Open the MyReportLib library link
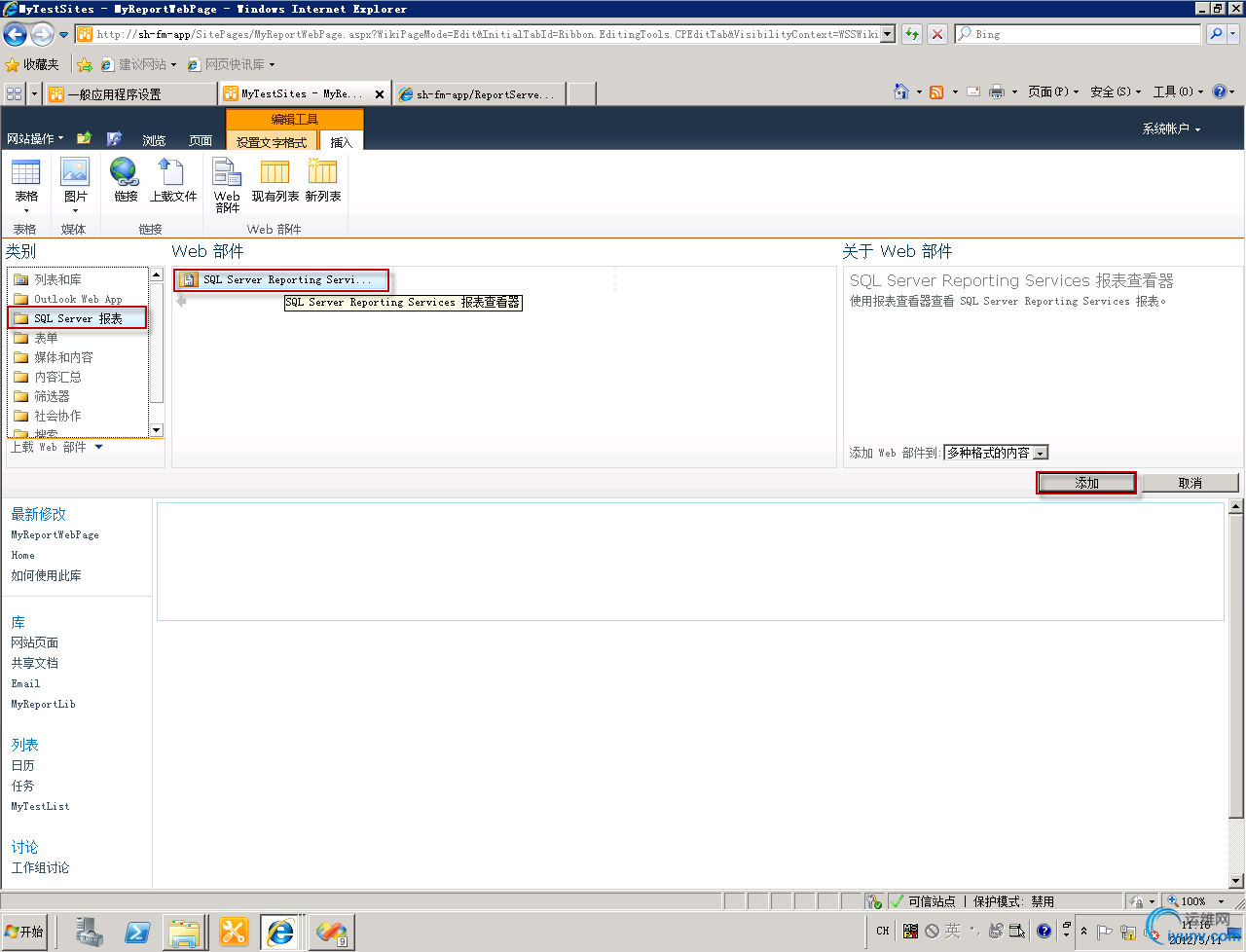 (x=43, y=704)
